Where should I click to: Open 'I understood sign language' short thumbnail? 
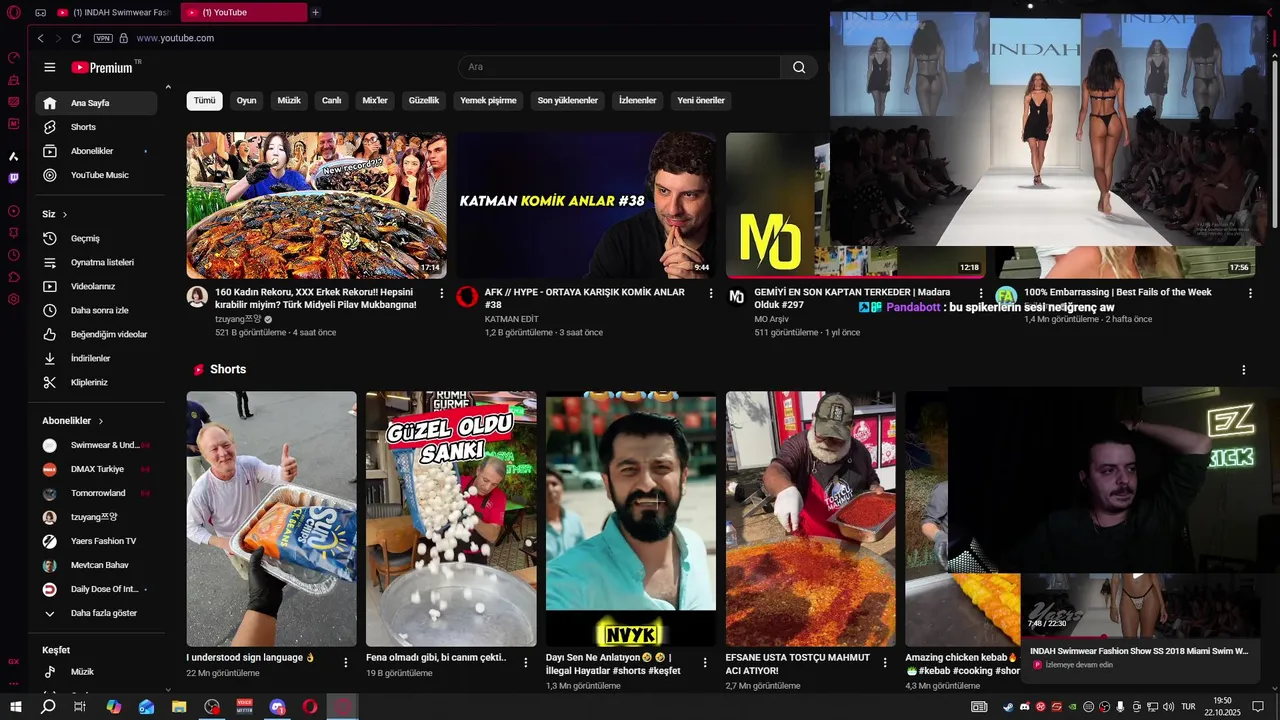click(271, 519)
